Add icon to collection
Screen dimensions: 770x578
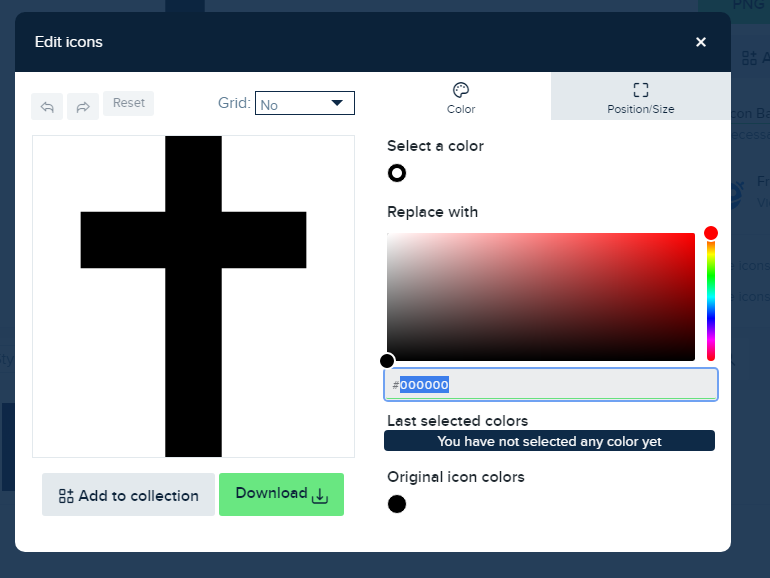coord(128,495)
